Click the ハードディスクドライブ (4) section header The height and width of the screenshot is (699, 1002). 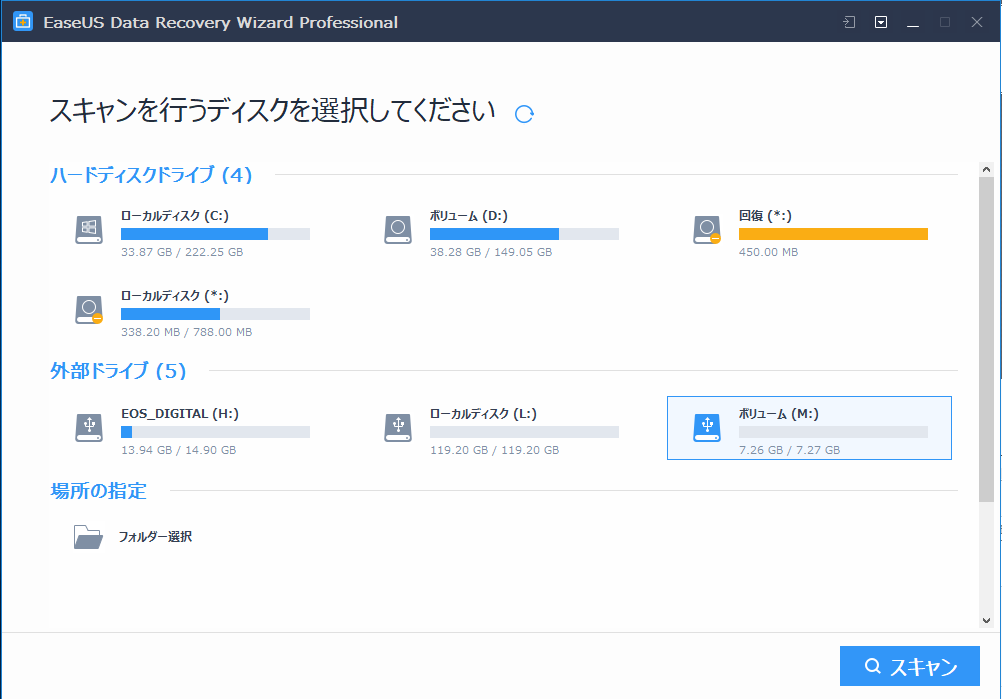pyautogui.click(x=151, y=175)
